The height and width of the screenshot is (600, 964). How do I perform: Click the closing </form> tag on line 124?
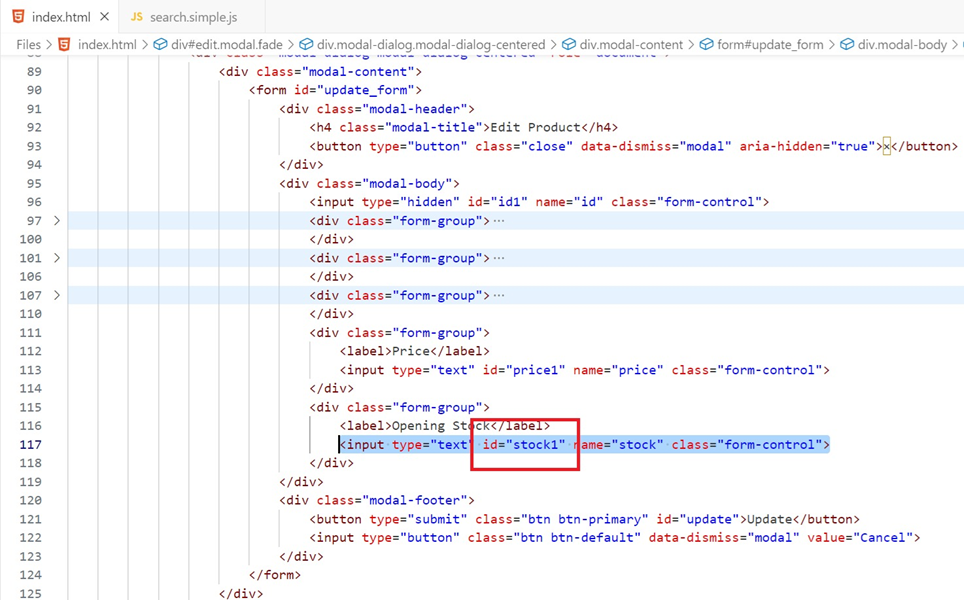pyautogui.click(x=275, y=575)
